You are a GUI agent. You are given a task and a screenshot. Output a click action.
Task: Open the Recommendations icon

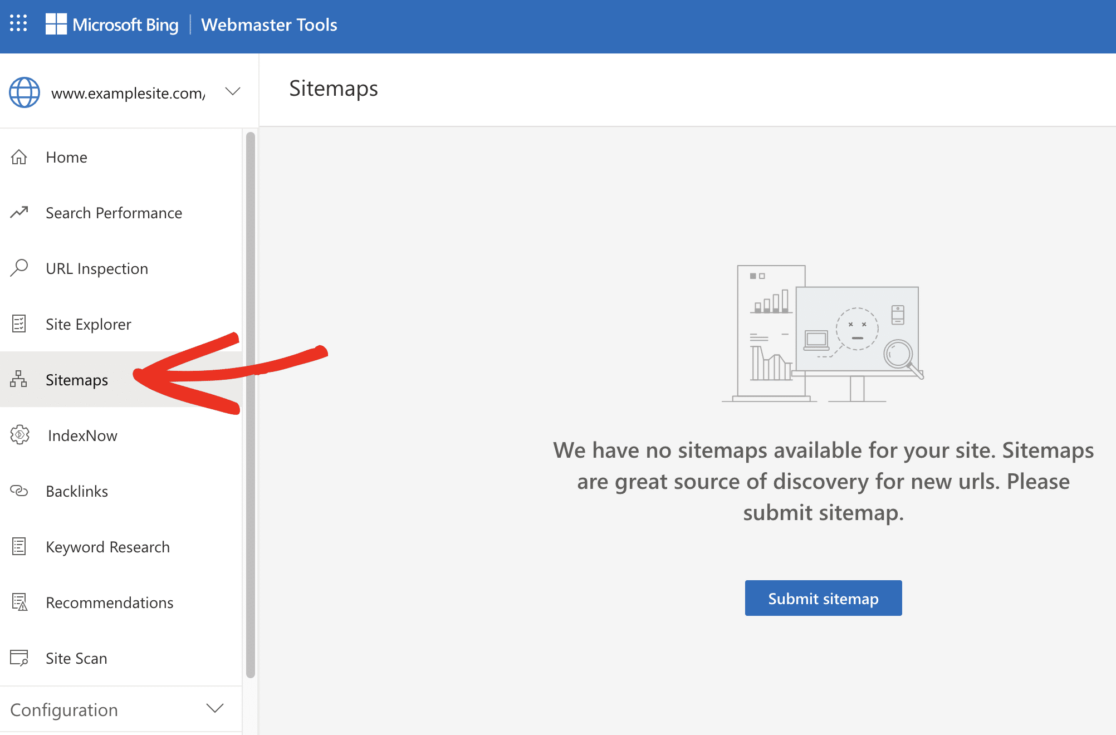pos(22,602)
